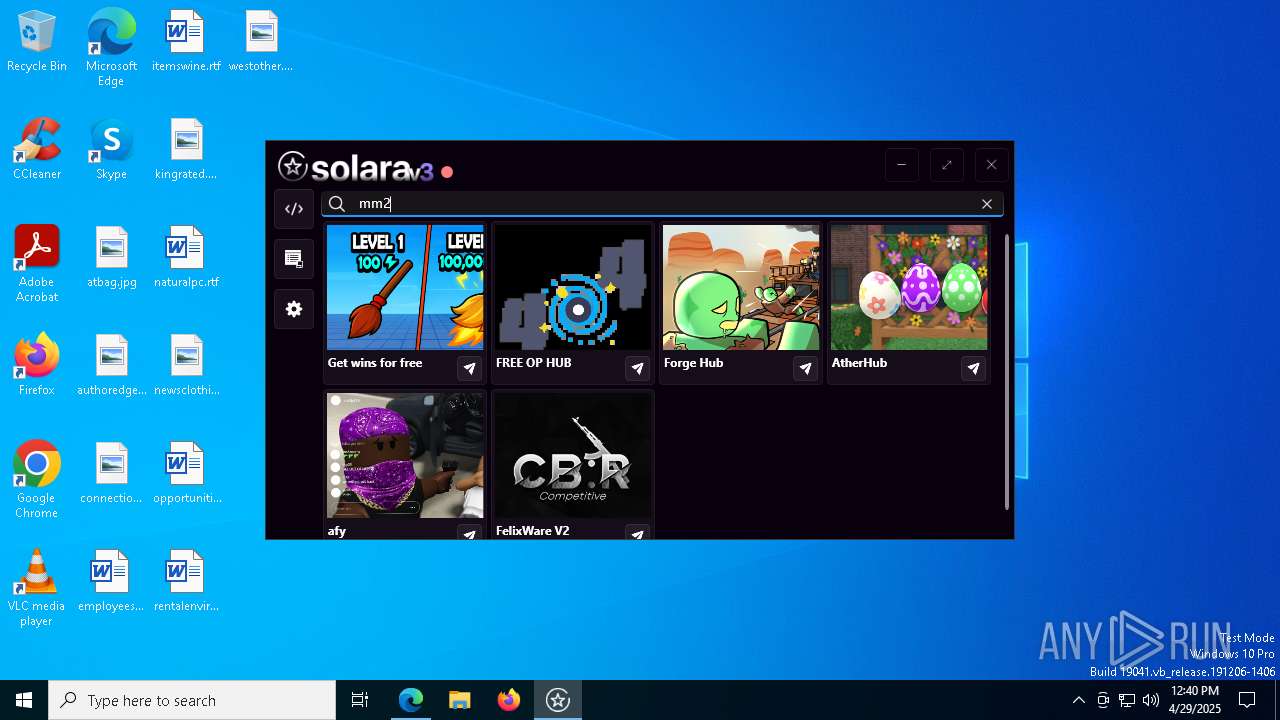Execute the "AtherHub" script
Screen dimensions: 1280x720
click(x=973, y=369)
